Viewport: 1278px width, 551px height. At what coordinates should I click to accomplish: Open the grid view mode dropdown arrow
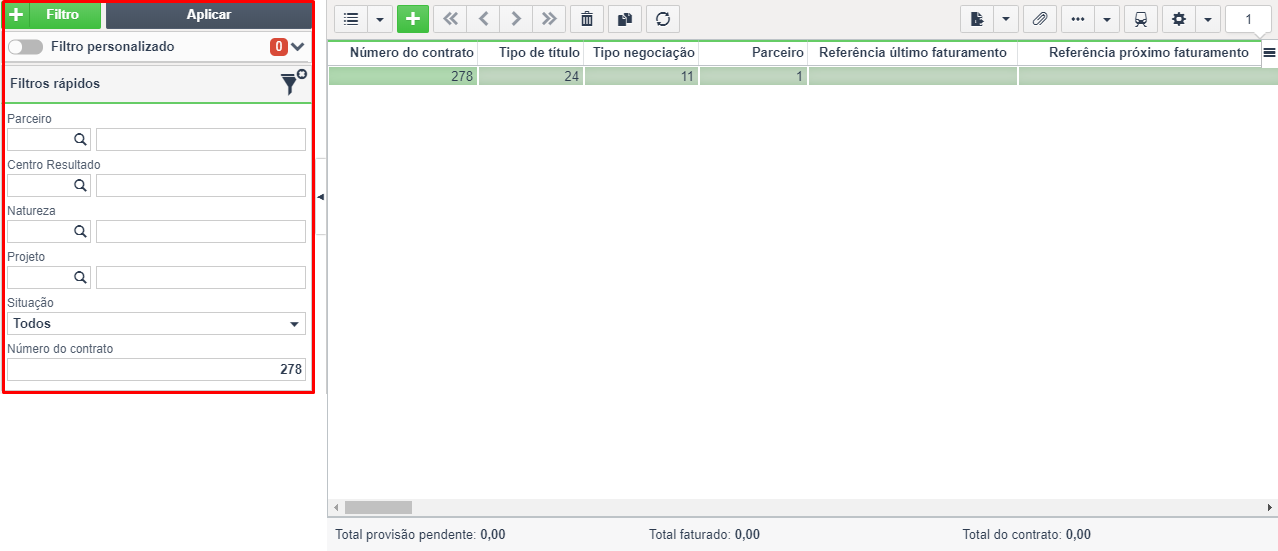(x=380, y=19)
